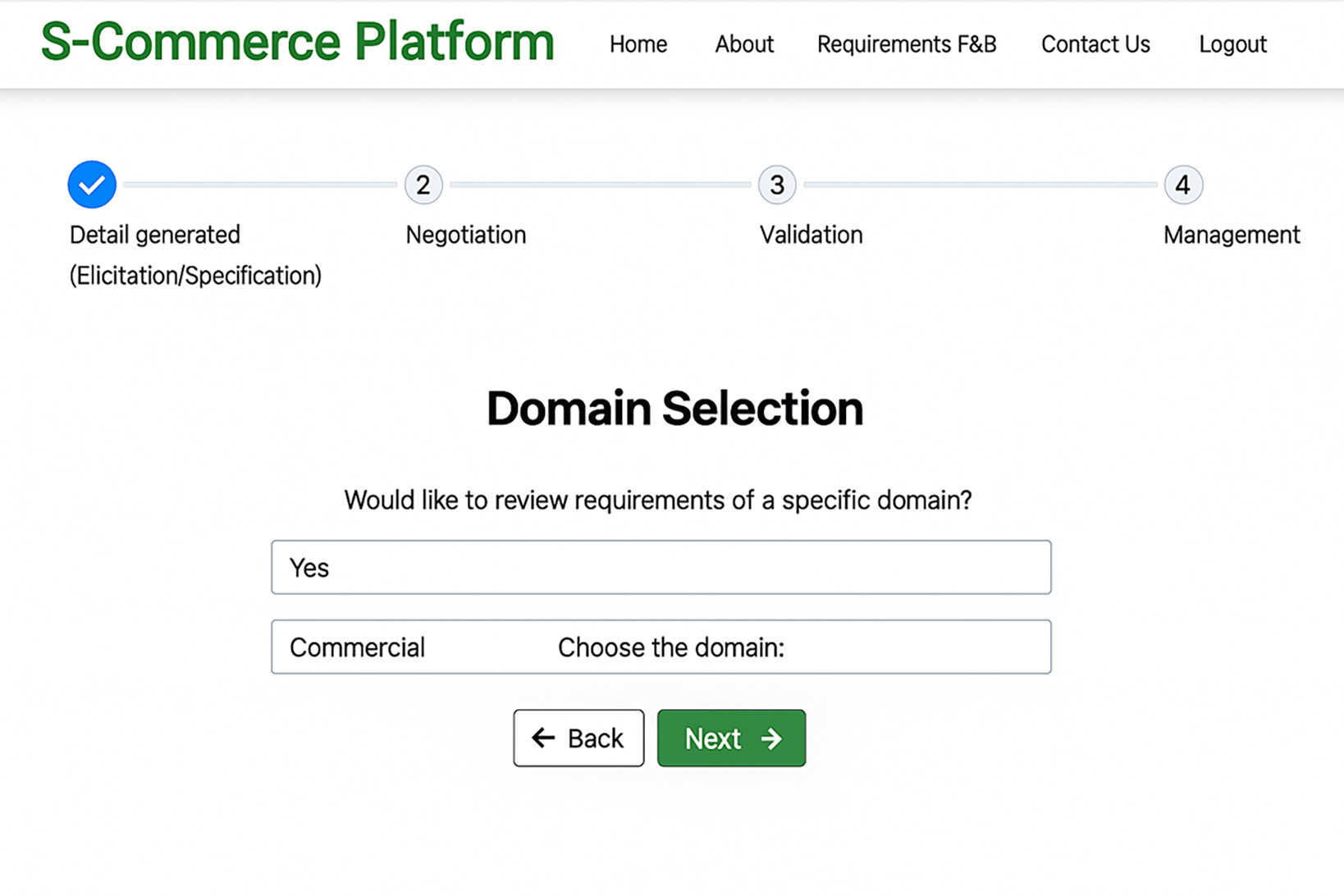The width and height of the screenshot is (1344, 896).
Task: Log out using the Logout link
Action: tap(1232, 44)
